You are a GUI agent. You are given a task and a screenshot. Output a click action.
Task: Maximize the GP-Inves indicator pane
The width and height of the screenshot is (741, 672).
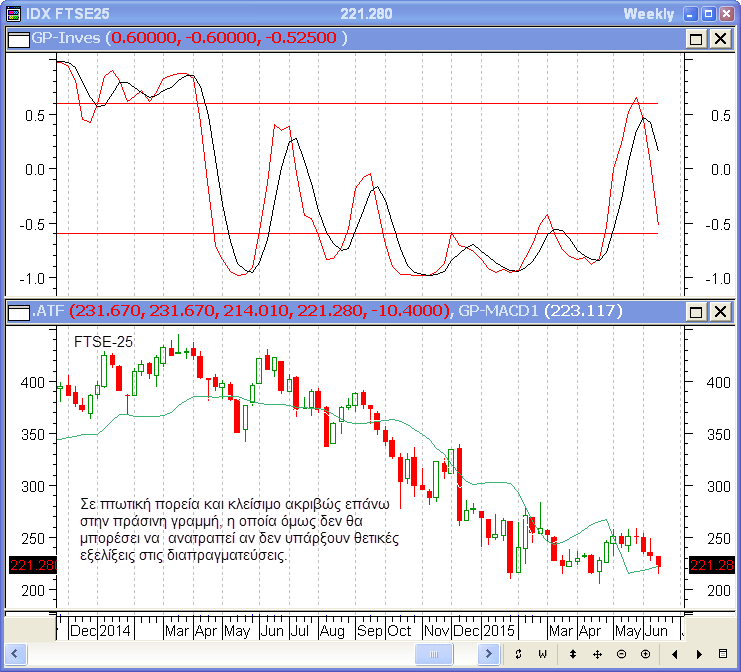click(696, 39)
